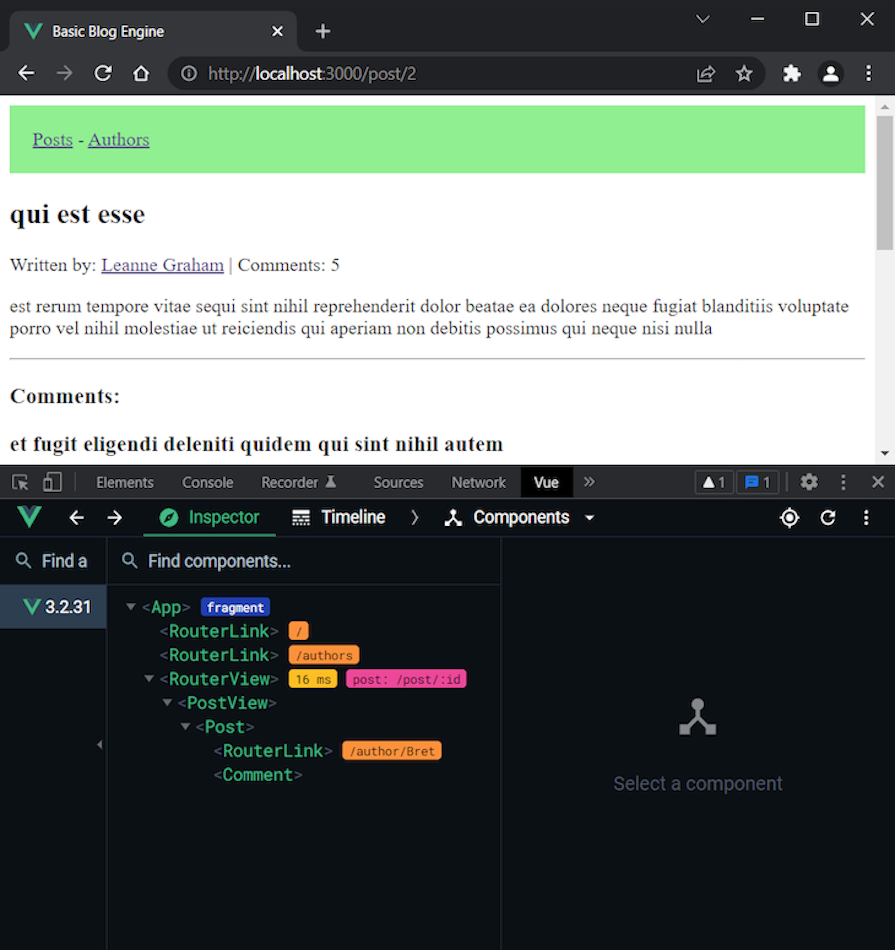Image resolution: width=895 pixels, height=950 pixels.
Task: Open the Timeline tab in Vue devtools
Action: 340,518
